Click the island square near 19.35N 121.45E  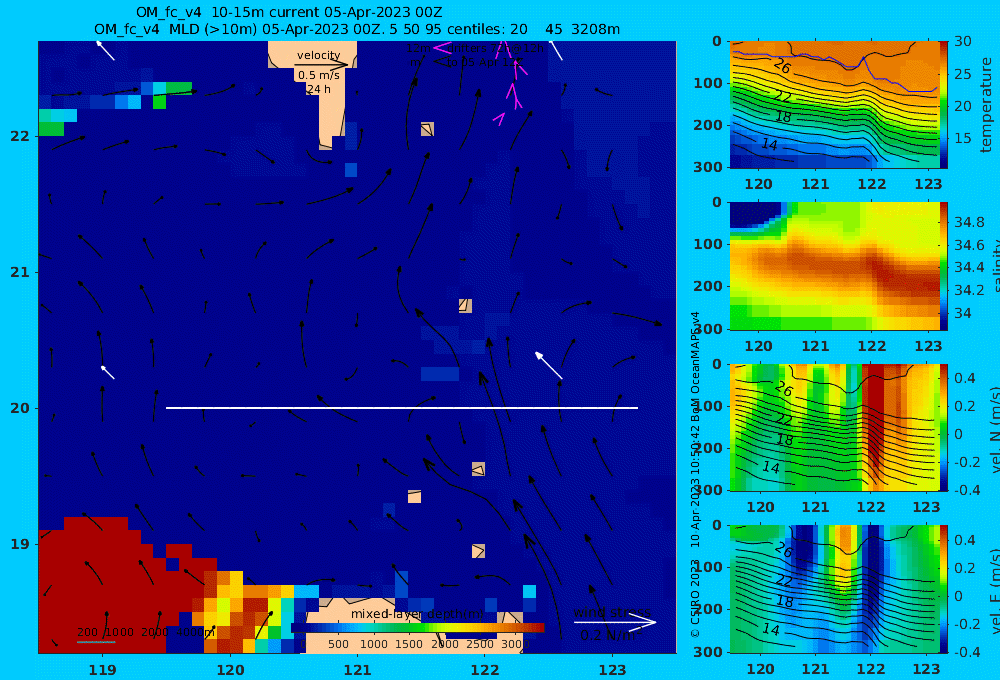coord(415,496)
